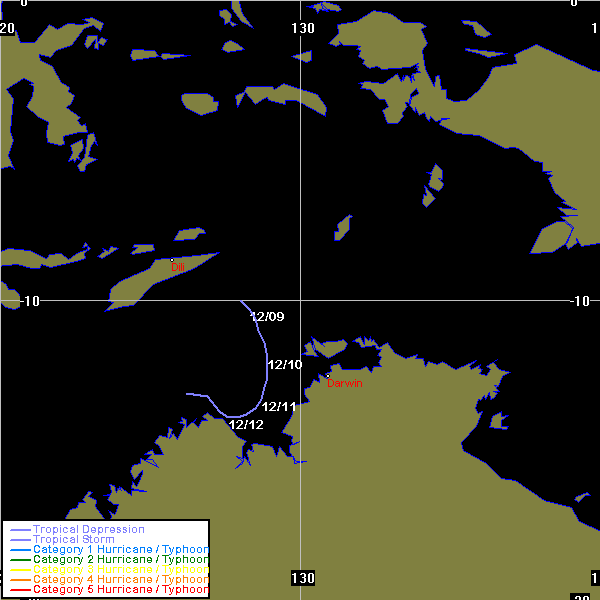Click the Dili city marker

(172, 260)
